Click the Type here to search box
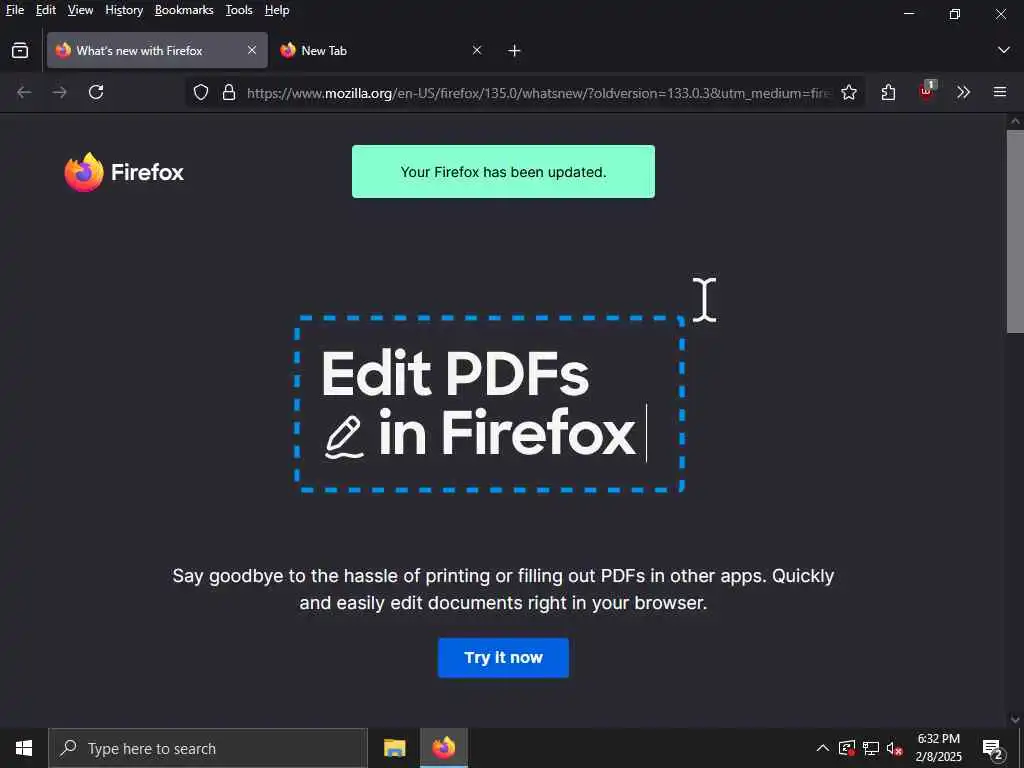This screenshot has height=768, width=1024. 208,748
